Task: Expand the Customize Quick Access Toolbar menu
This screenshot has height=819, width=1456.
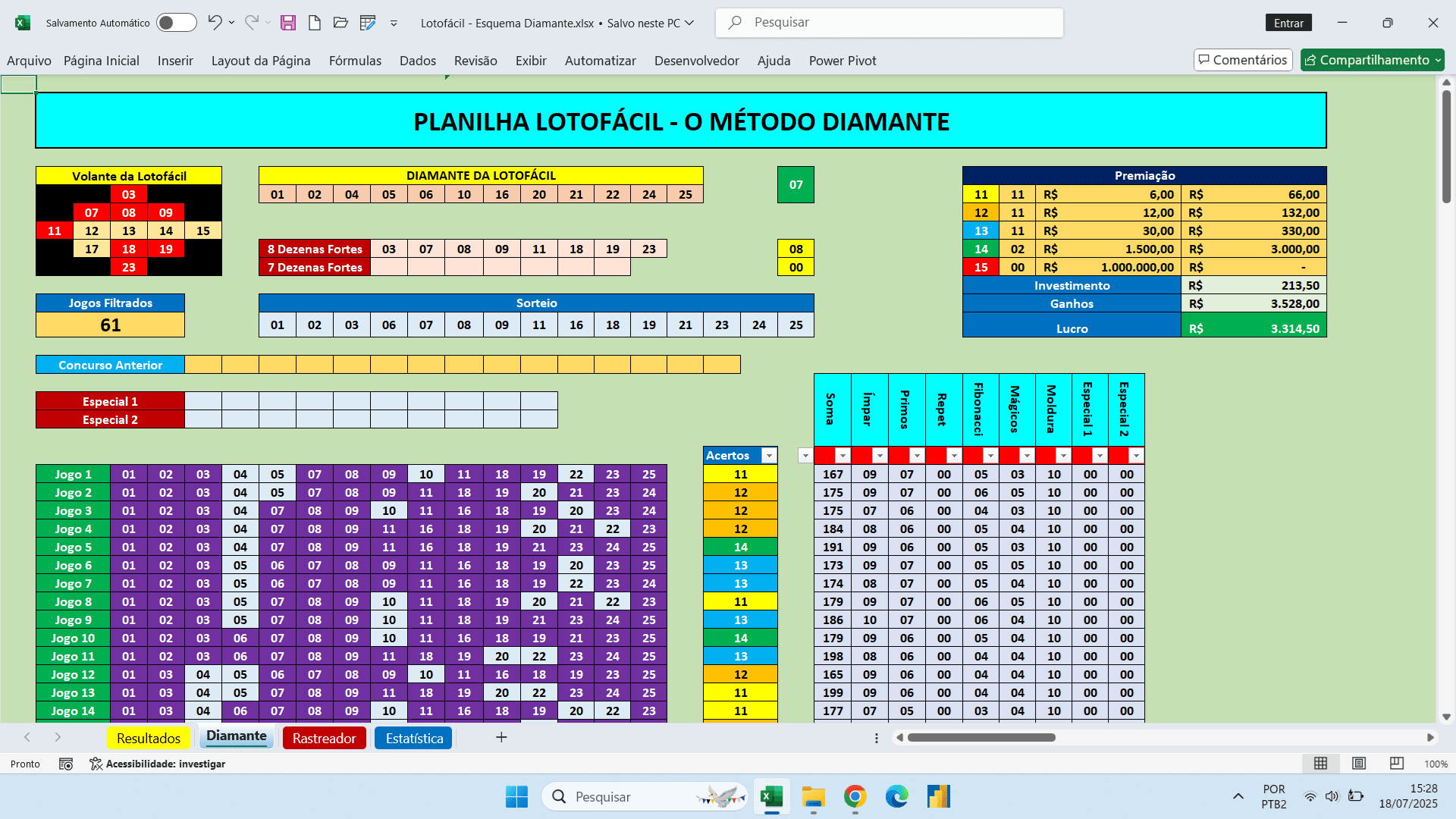Action: pos(394,24)
